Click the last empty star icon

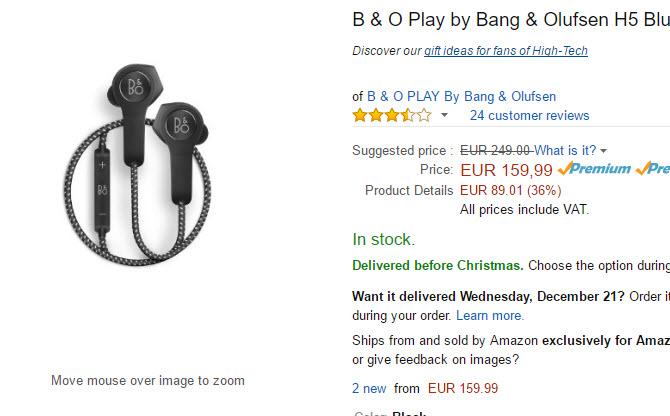pyautogui.click(x=424, y=115)
